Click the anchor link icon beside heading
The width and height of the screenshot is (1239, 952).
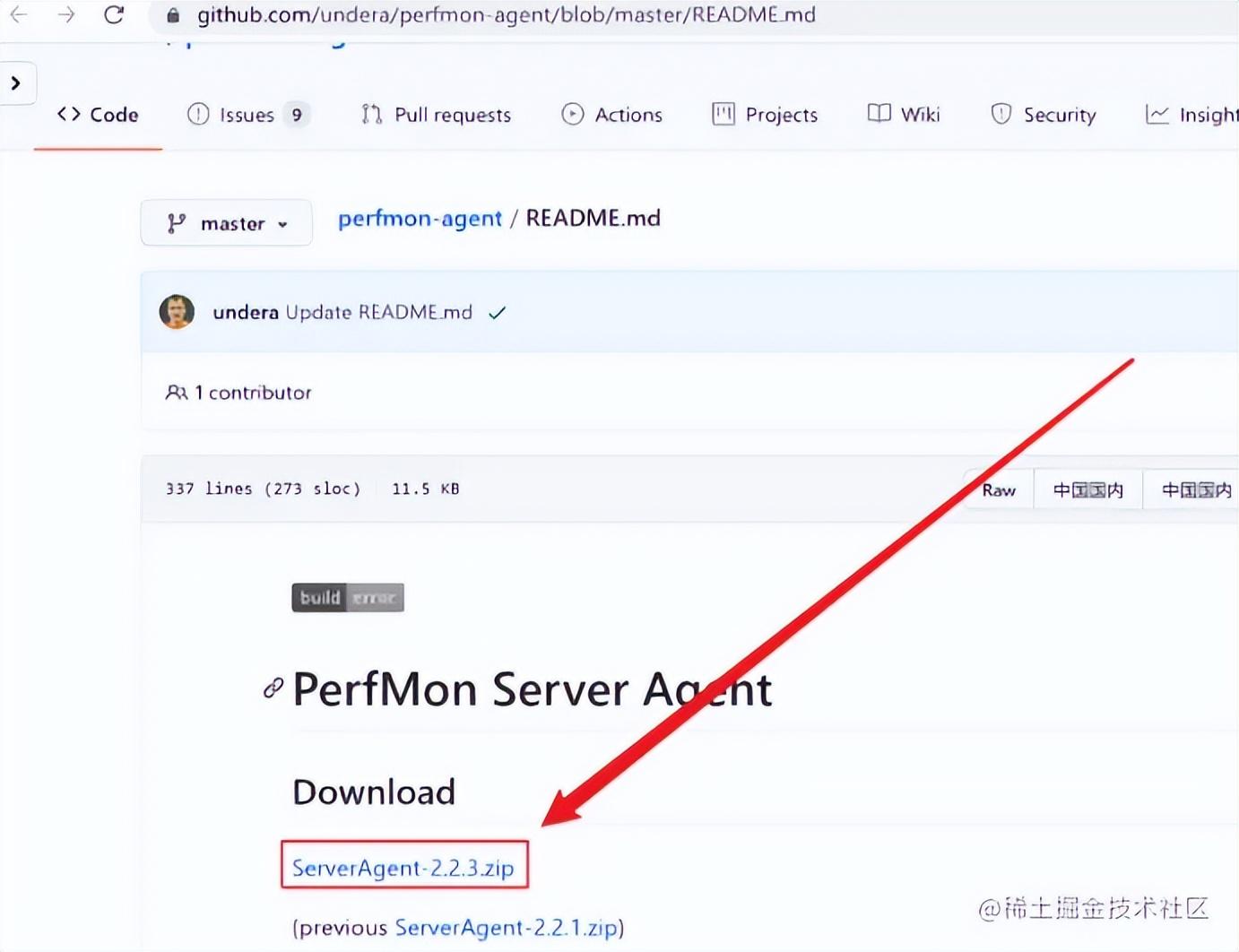tap(273, 688)
